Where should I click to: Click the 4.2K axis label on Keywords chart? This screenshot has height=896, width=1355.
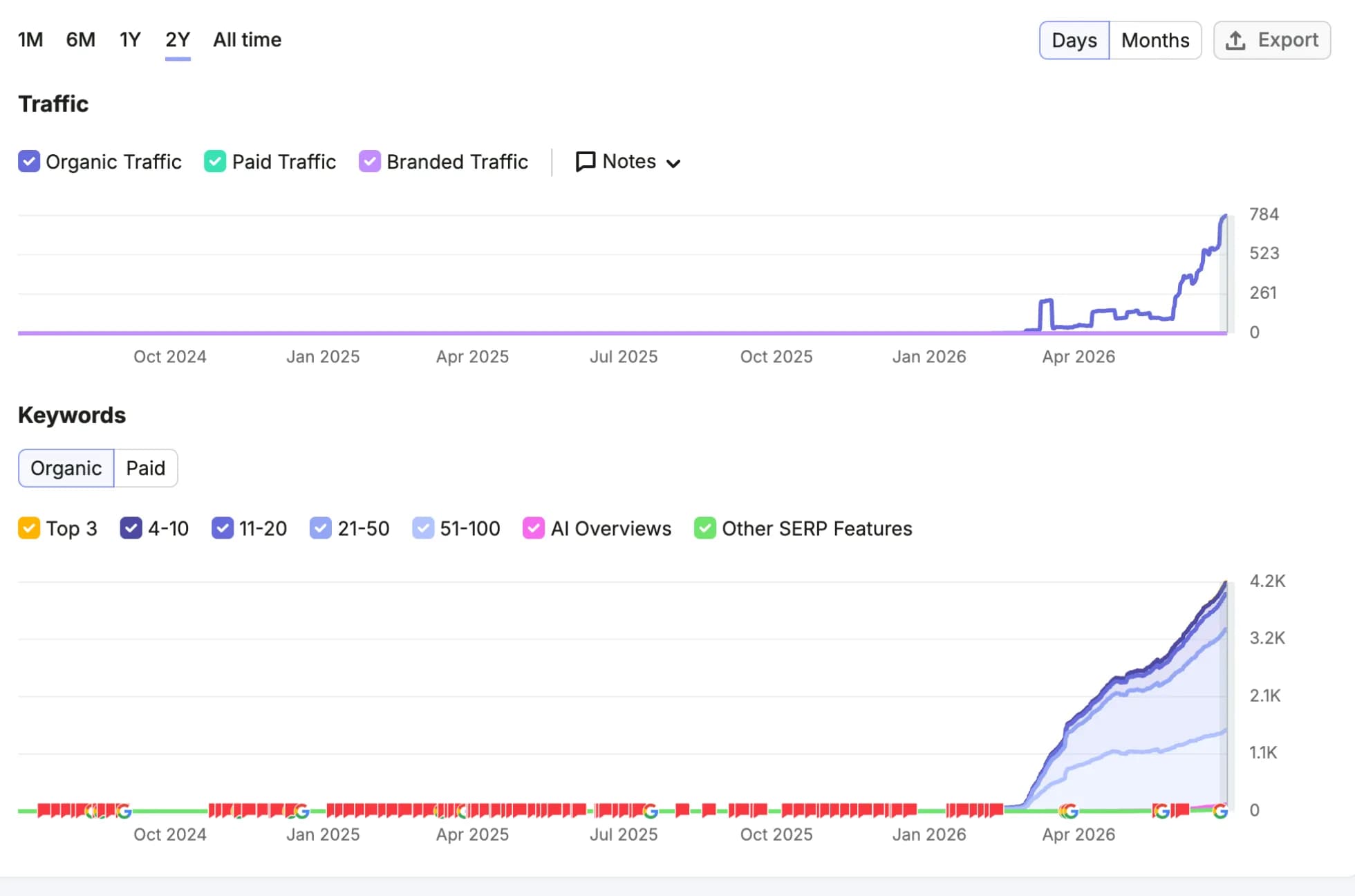click(1267, 581)
